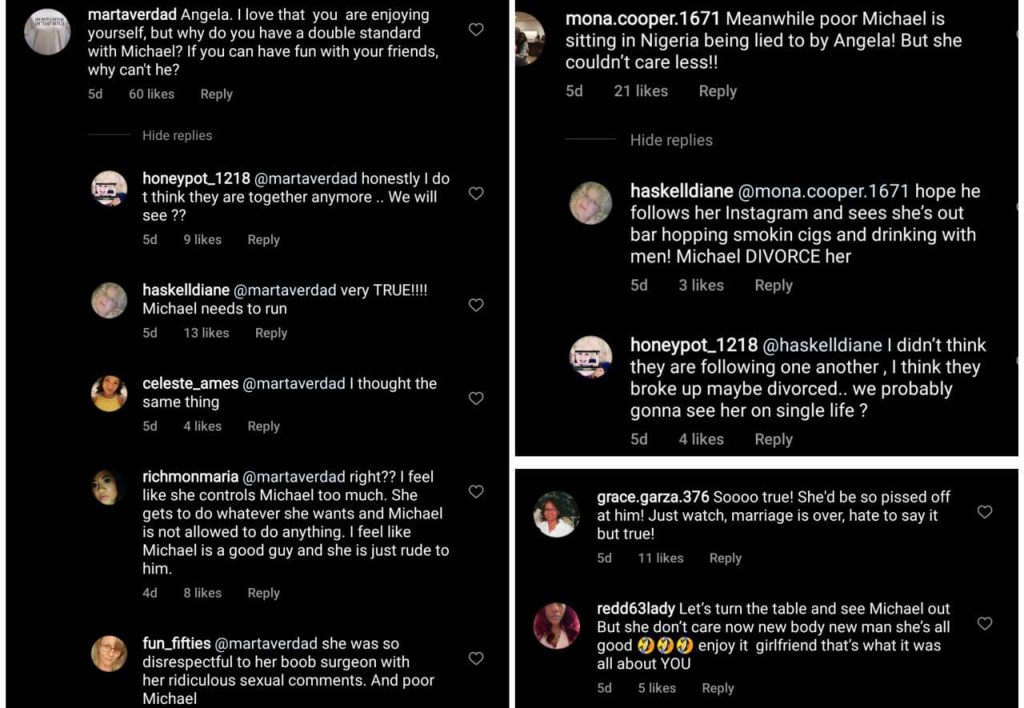The height and width of the screenshot is (708, 1024).
Task: Visit grace.garza.376's profile via username
Action: (x=652, y=497)
